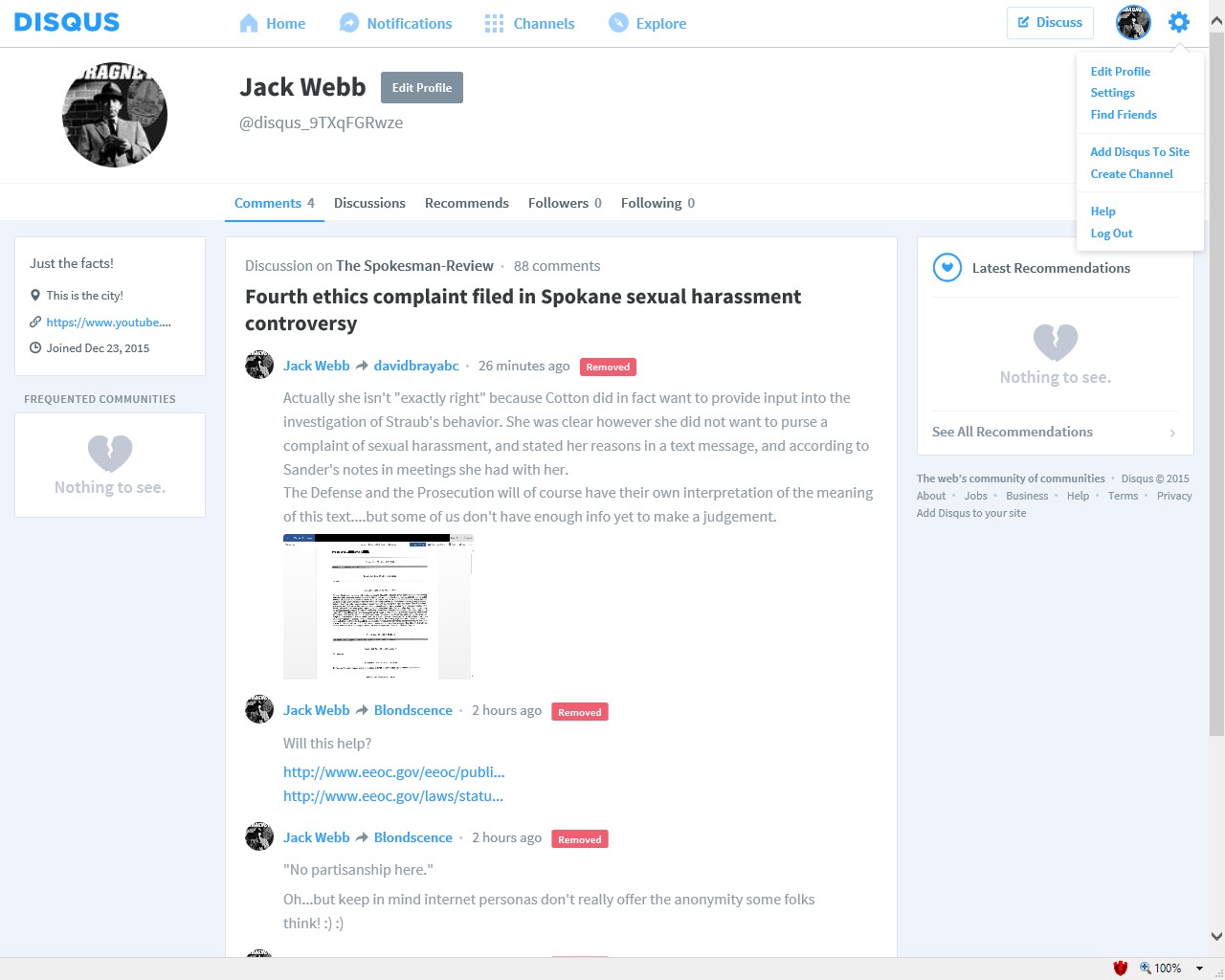This screenshot has width=1225, height=980.
Task: Click the Edit Profile button
Action: 422,87
